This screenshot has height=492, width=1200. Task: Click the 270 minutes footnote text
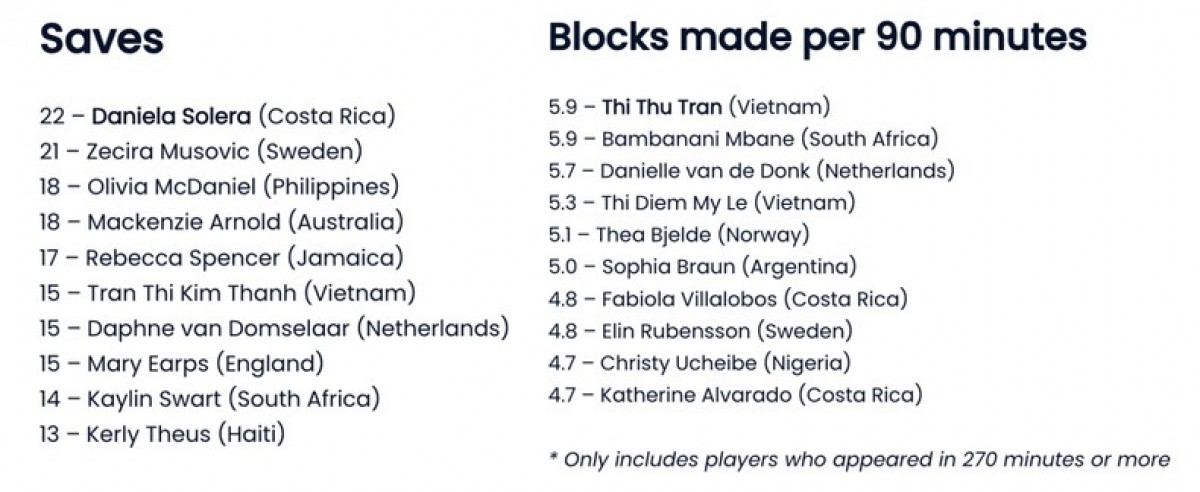click(x=858, y=459)
